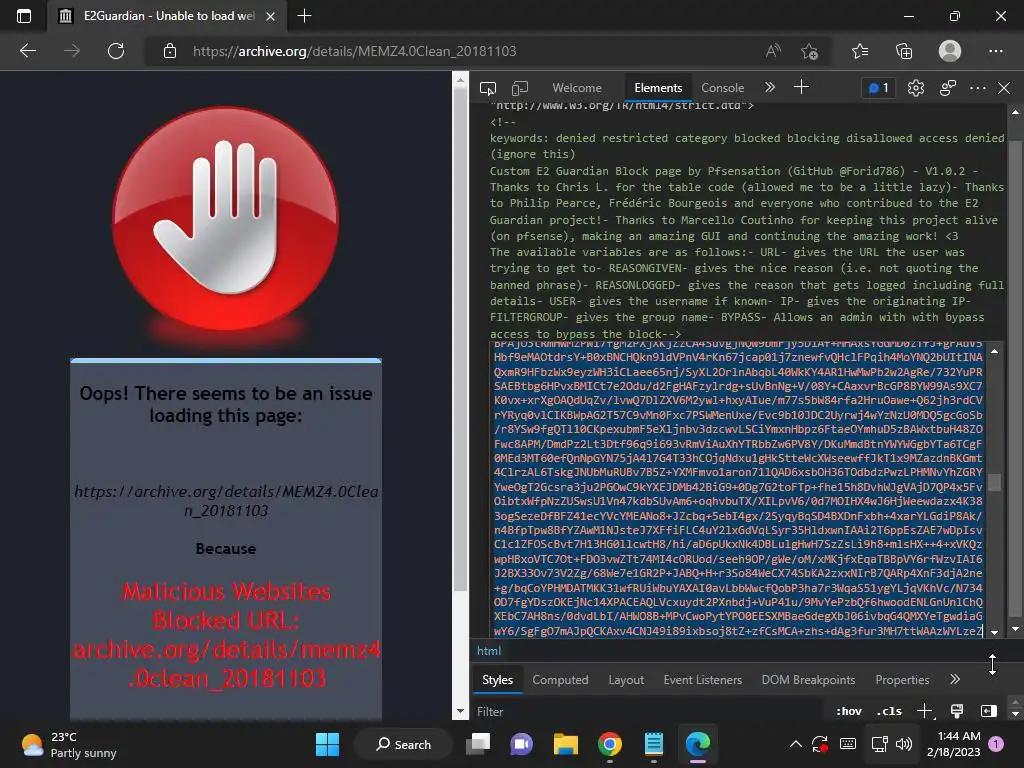
Task: Open DevTools customize three-dot menu
Action: [x=978, y=88]
